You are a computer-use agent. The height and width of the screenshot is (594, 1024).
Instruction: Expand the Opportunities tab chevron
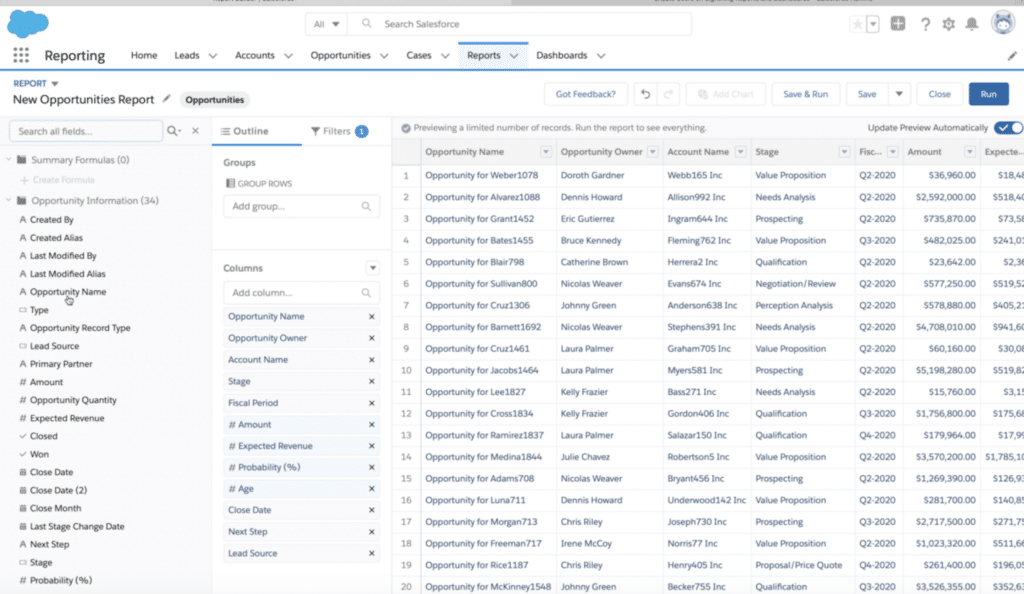pos(384,56)
